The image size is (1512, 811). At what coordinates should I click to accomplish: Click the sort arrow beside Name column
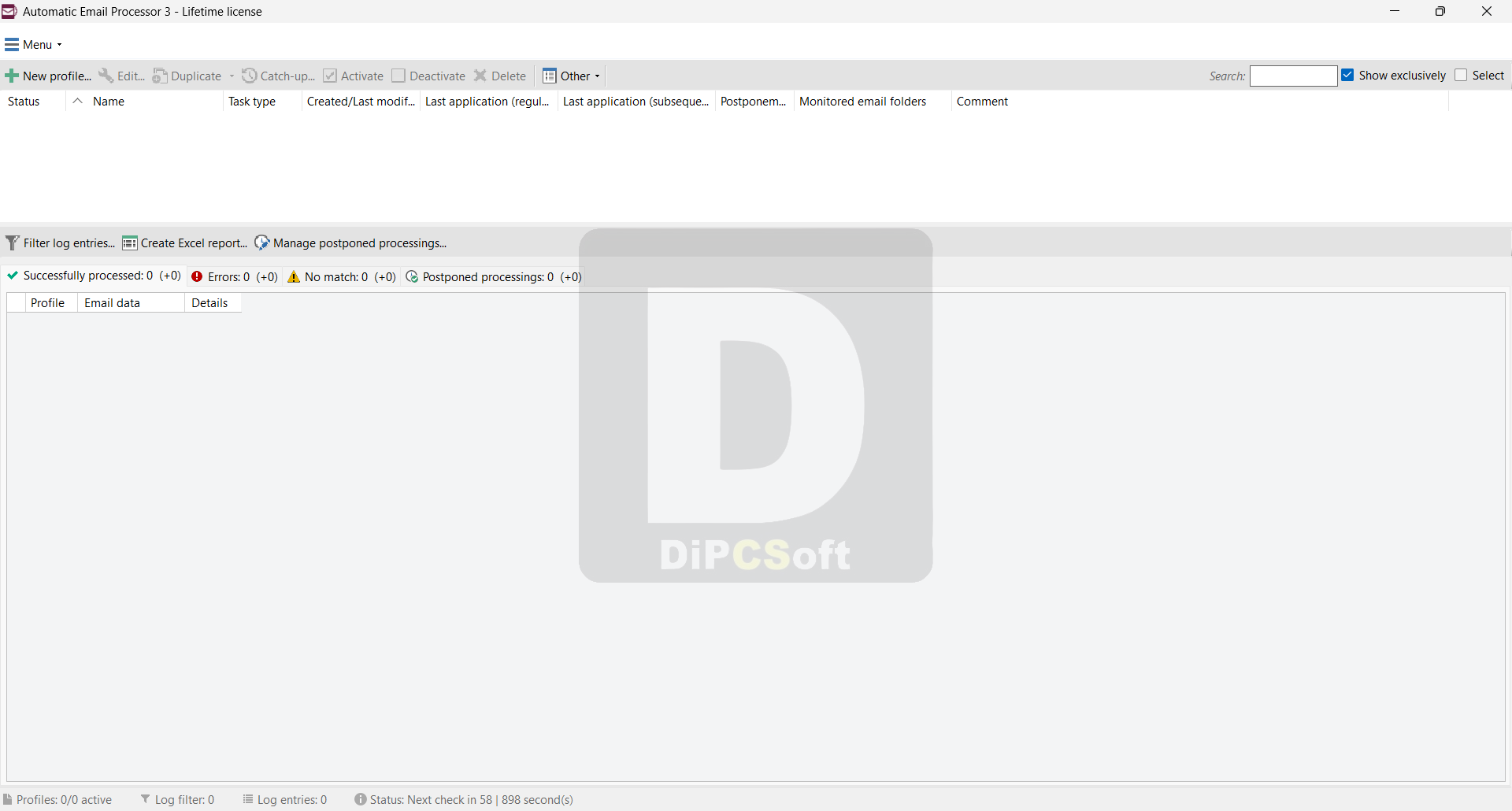tap(77, 101)
